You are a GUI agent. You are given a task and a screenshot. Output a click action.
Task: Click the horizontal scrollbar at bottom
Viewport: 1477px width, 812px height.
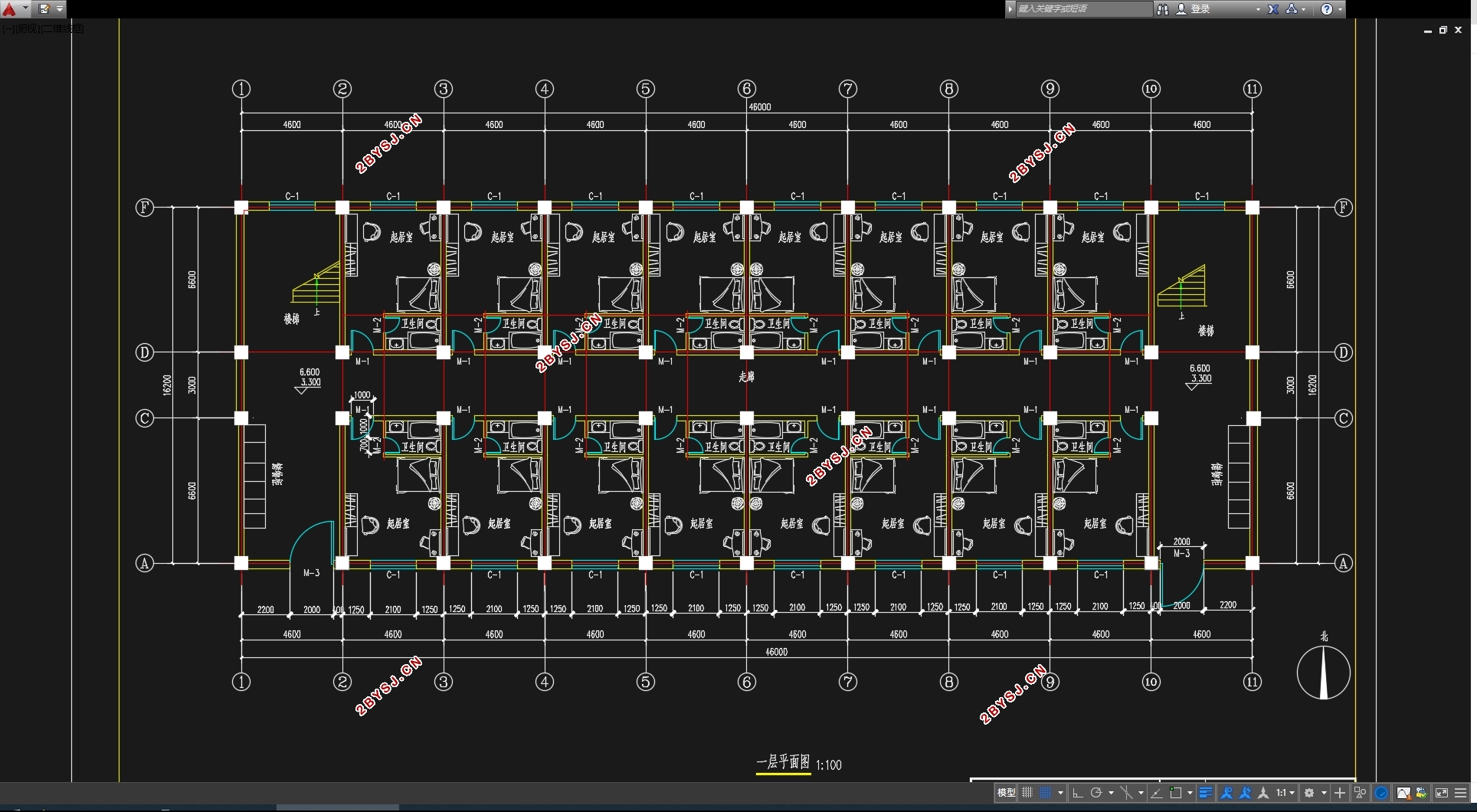click(x=337, y=807)
